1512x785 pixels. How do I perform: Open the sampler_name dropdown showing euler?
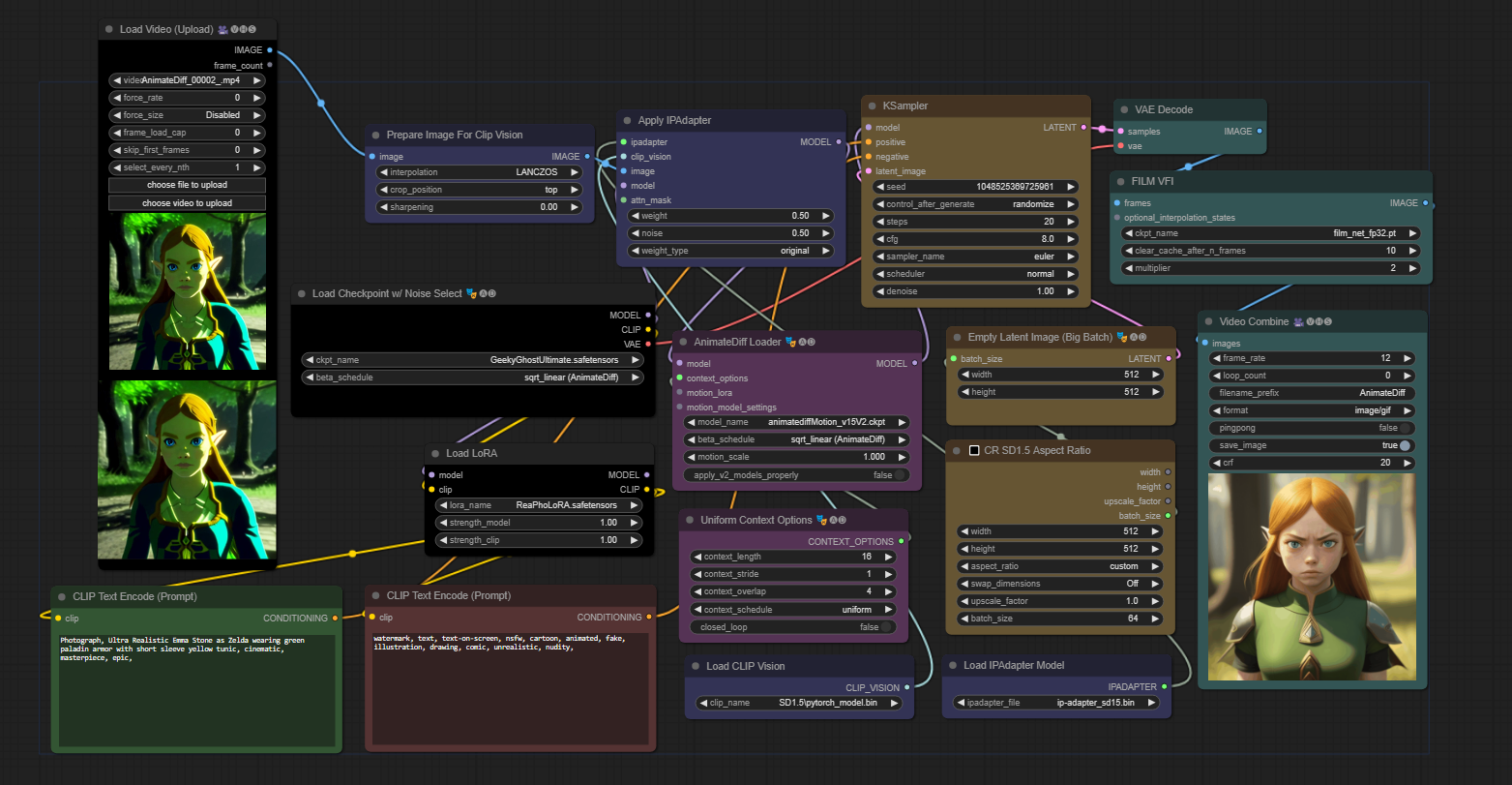point(976,257)
